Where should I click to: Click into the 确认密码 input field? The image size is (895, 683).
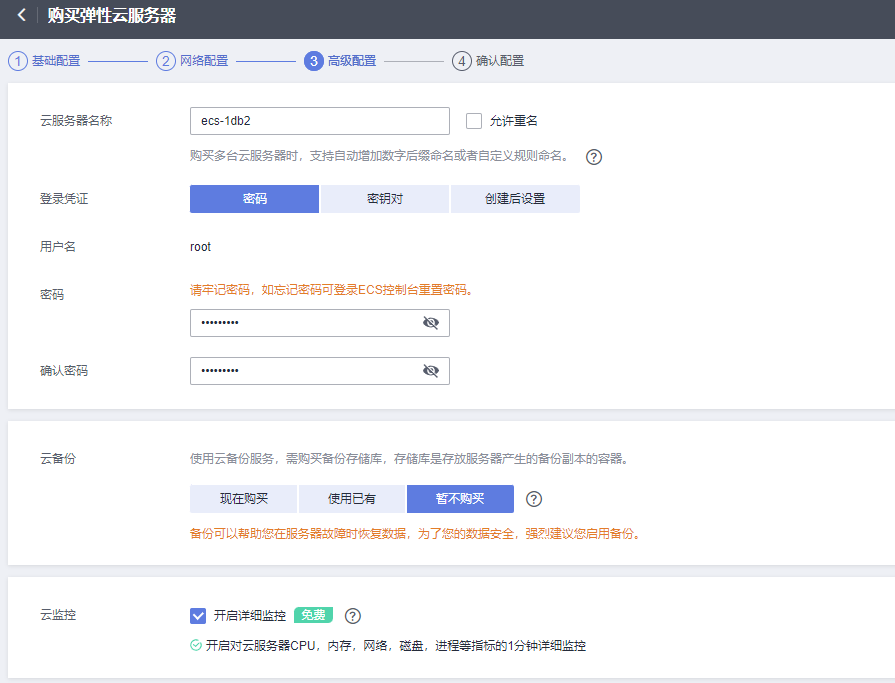(320, 371)
